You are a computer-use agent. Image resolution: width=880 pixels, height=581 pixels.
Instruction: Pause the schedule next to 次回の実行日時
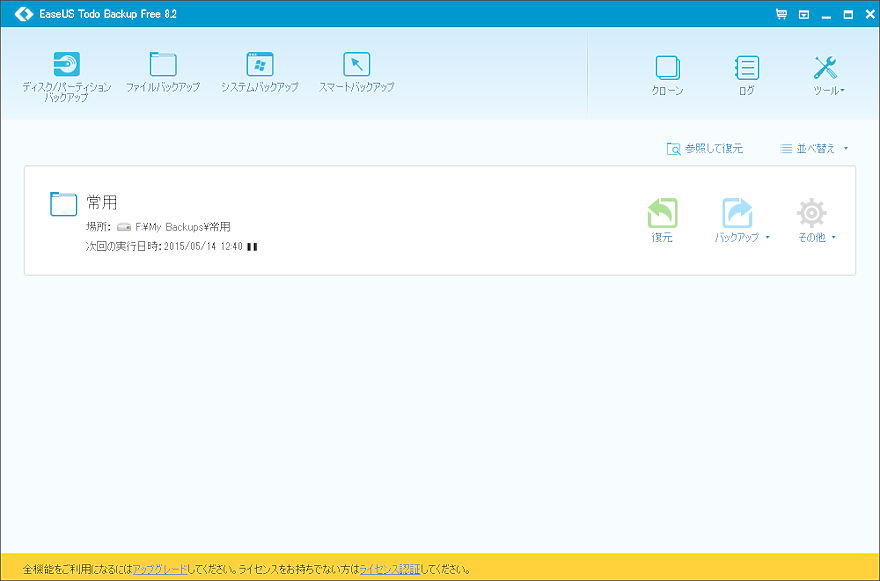[x=252, y=246]
